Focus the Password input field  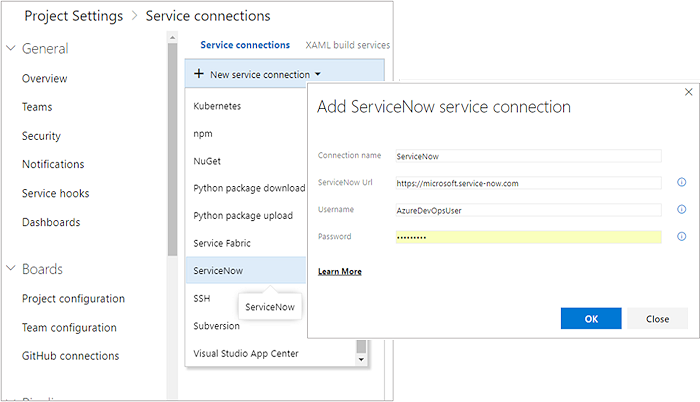pos(528,237)
